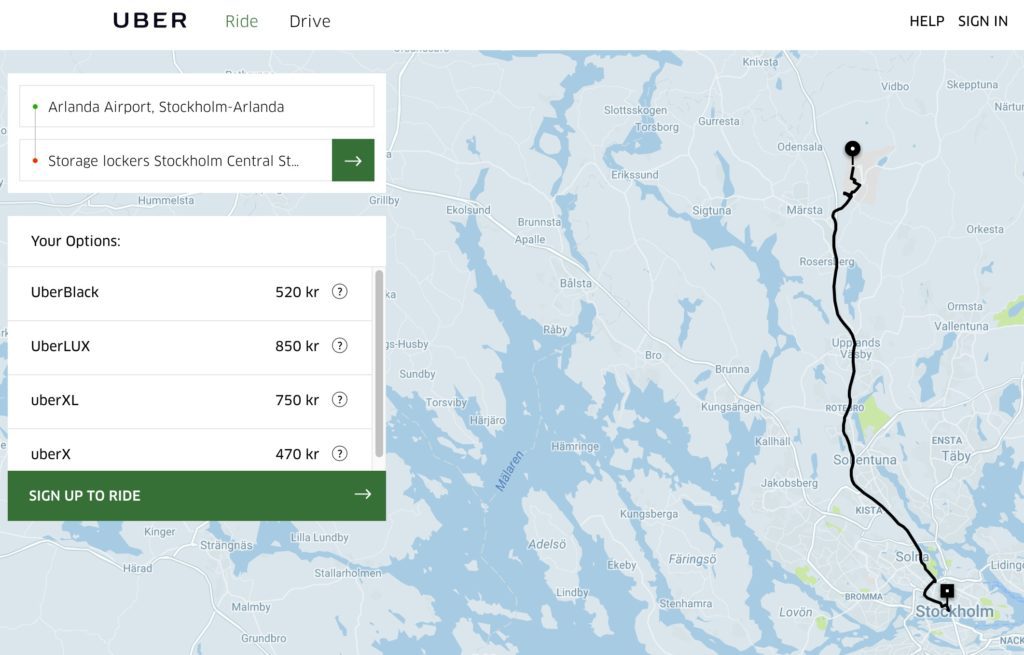Choose the uberX 470 kr option

point(150,454)
